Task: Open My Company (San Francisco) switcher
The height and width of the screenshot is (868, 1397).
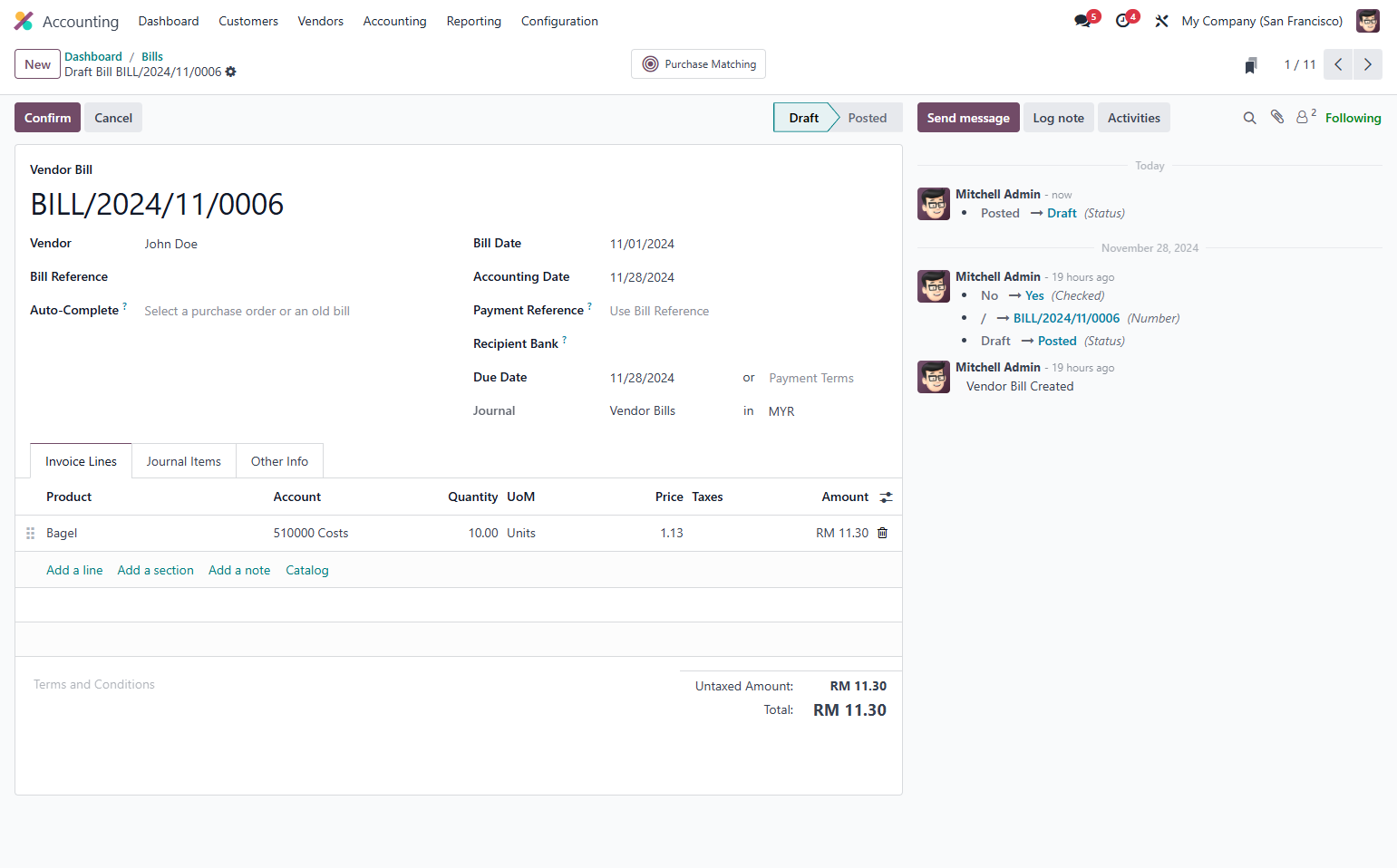Action: pyautogui.click(x=1262, y=21)
